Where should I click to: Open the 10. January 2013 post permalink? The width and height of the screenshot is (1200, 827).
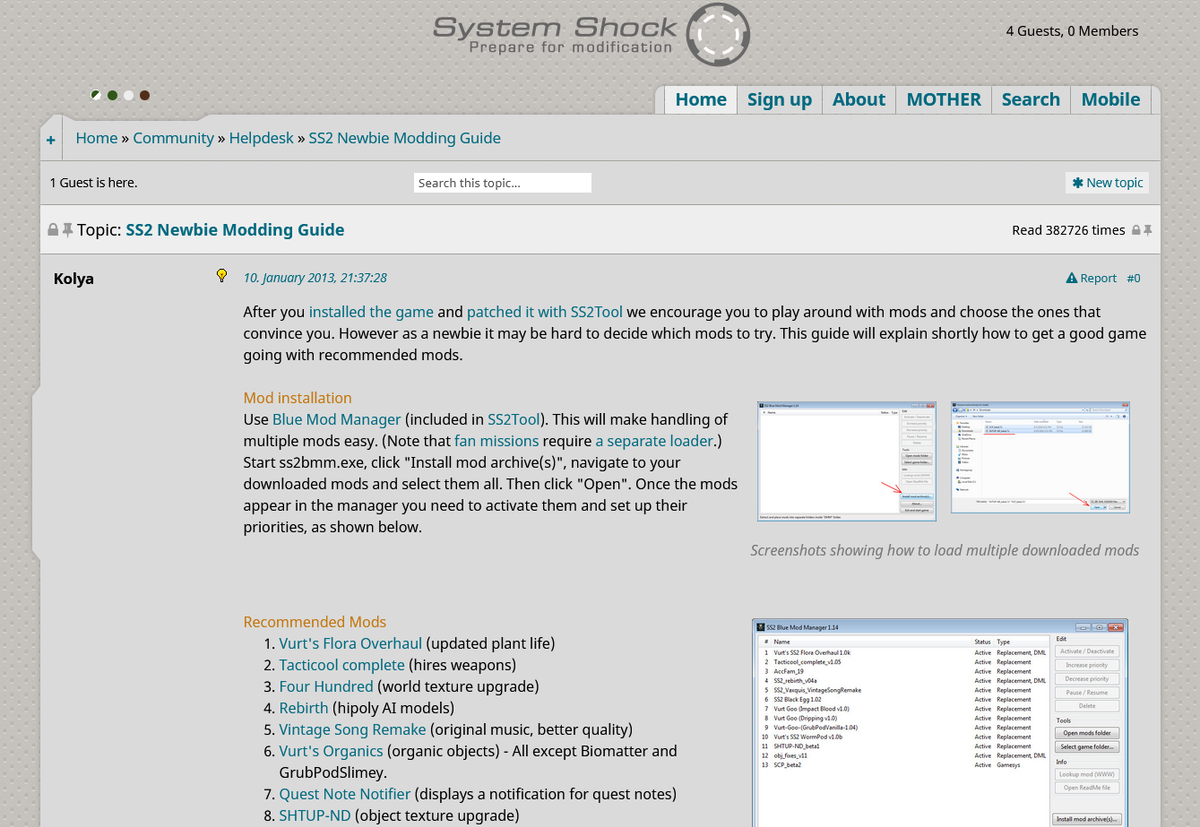[x=315, y=278]
